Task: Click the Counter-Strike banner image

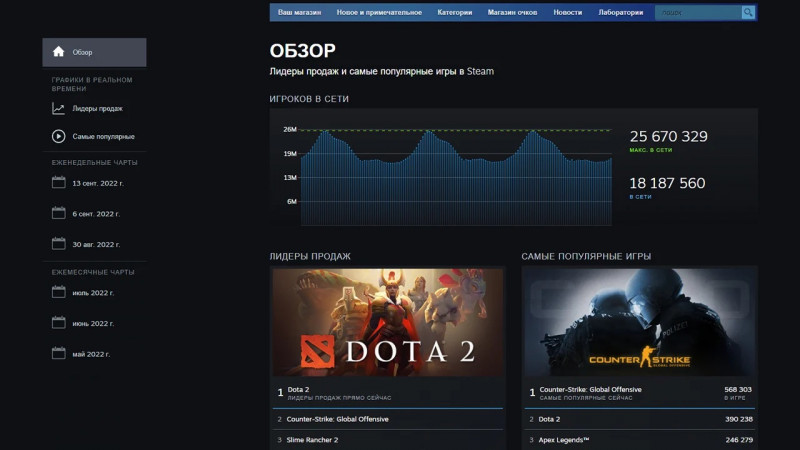Action: (x=639, y=322)
